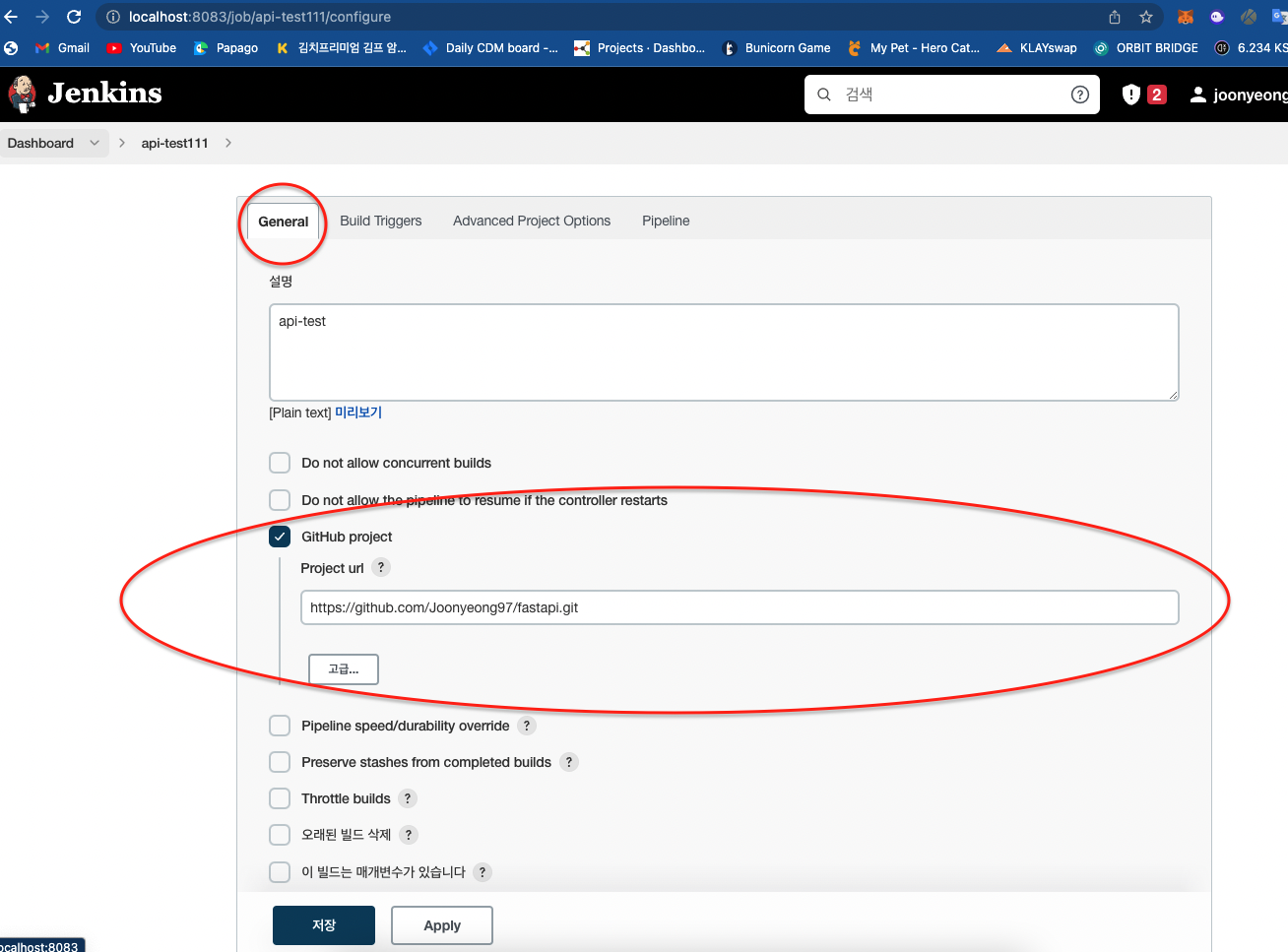Enable Pipeline speed/durability override
Viewport: 1288px width, 952px height.
coord(280,726)
